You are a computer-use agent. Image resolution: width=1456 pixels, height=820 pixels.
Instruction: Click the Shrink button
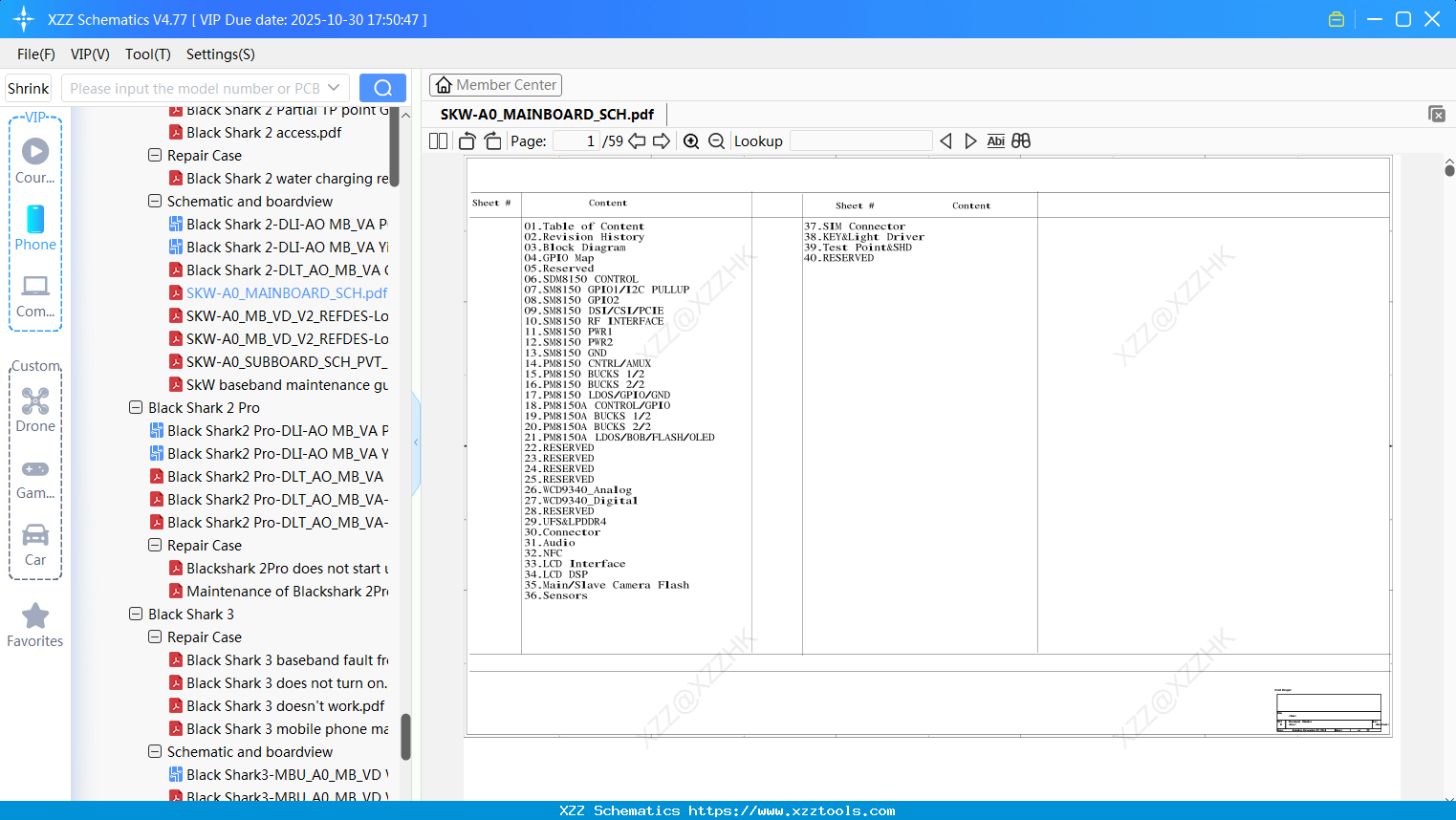(x=29, y=88)
